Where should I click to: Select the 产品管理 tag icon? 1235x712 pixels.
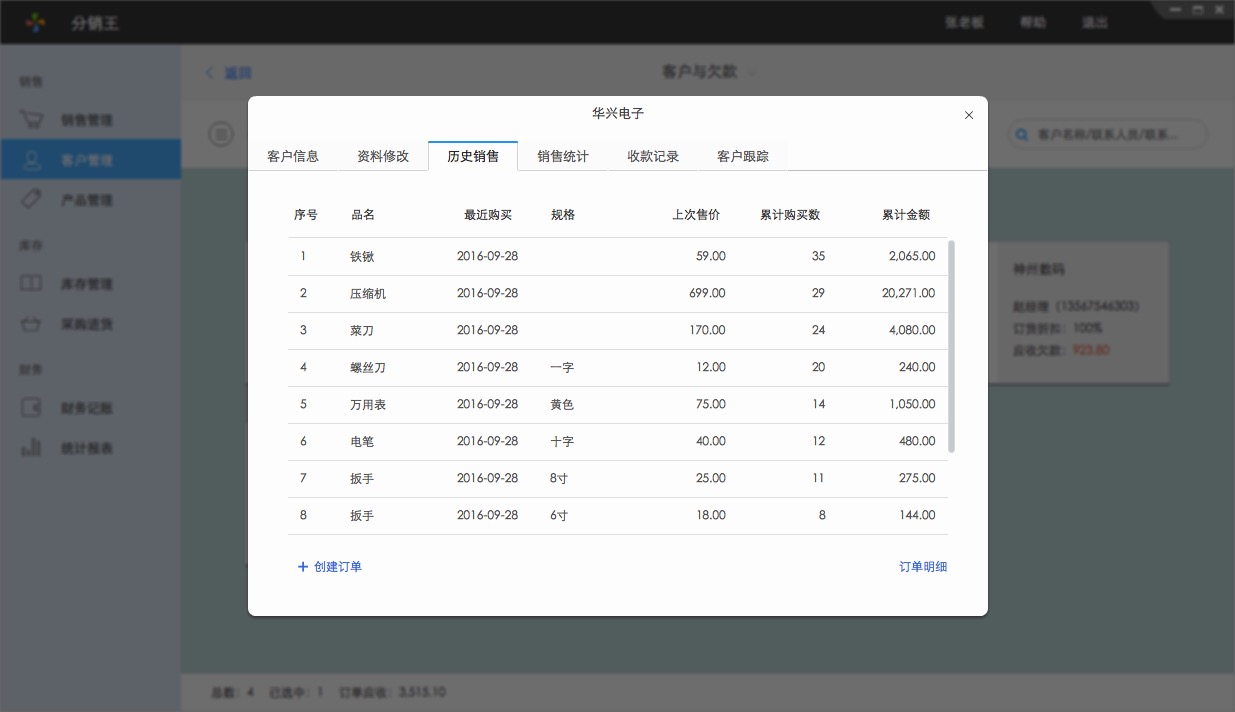tap(32, 200)
